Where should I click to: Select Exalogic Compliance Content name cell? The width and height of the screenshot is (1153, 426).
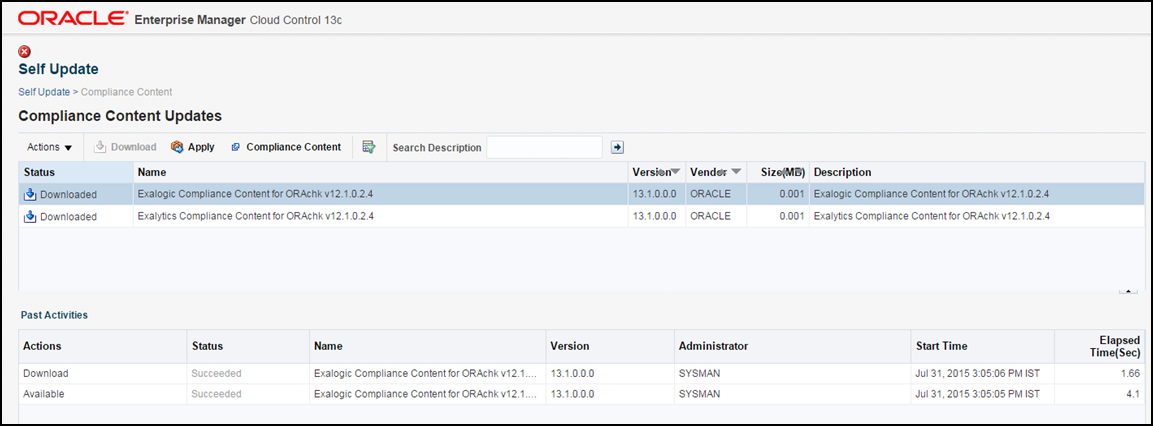pyautogui.click(x=255, y=194)
